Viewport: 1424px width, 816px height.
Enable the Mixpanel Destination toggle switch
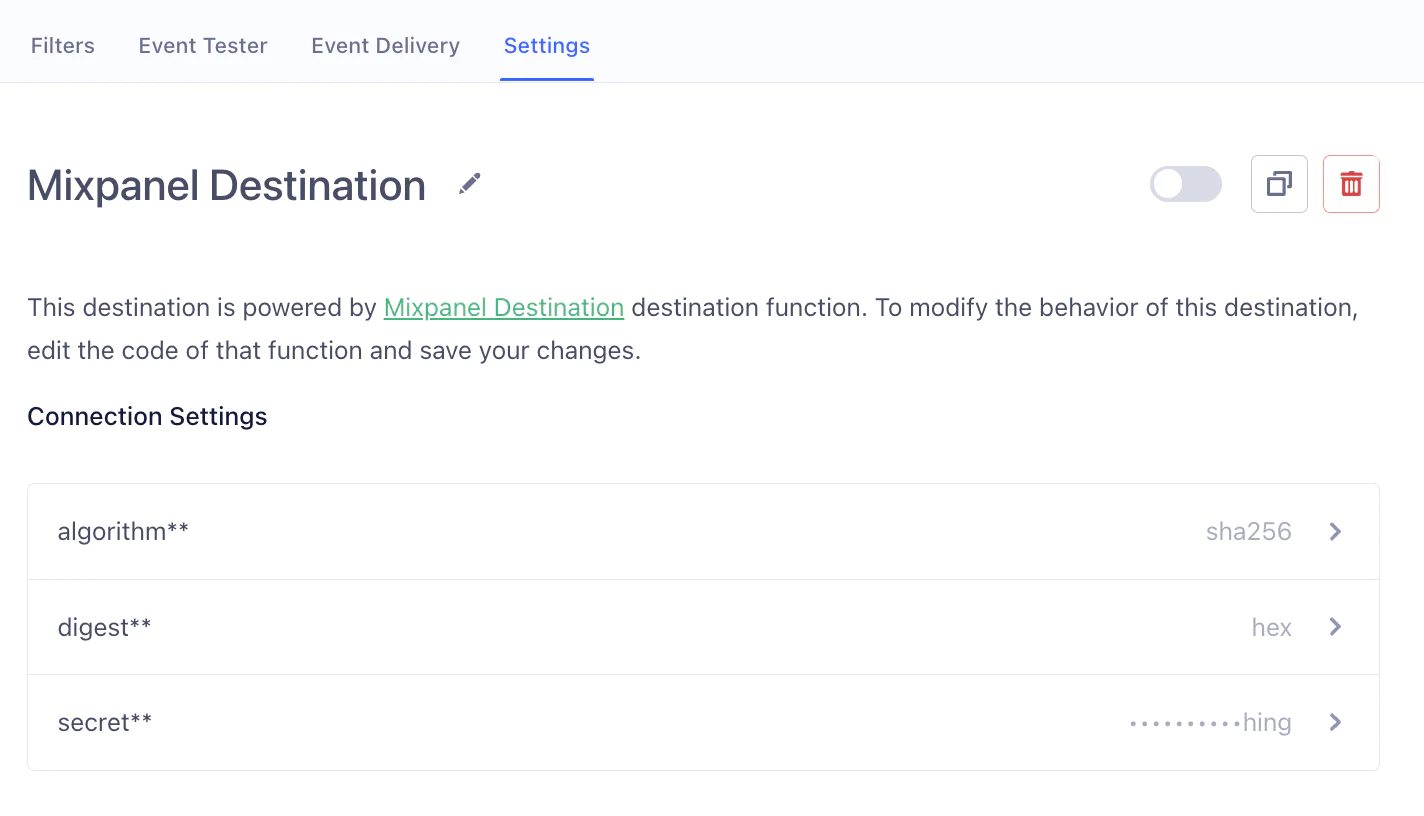coord(1185,184)
